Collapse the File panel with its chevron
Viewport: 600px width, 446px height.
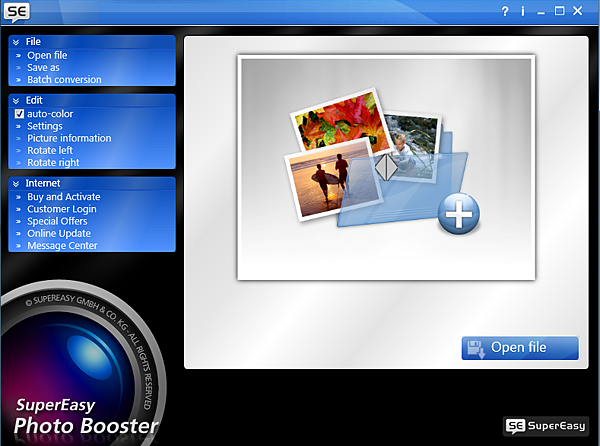pyautogui.click(x=16, y=42)
